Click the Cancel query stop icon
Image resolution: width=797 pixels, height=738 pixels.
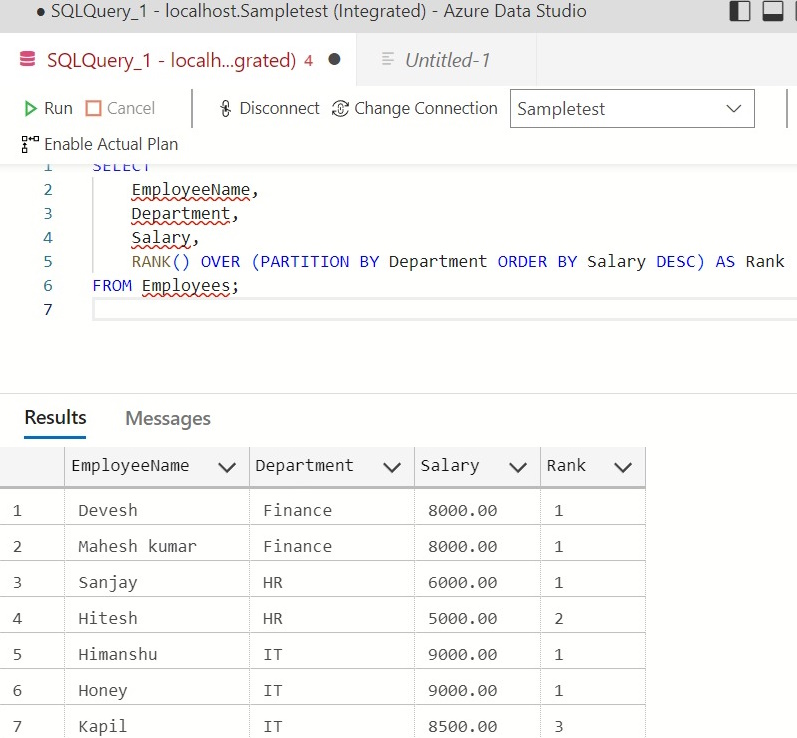[x=94, y=108]
